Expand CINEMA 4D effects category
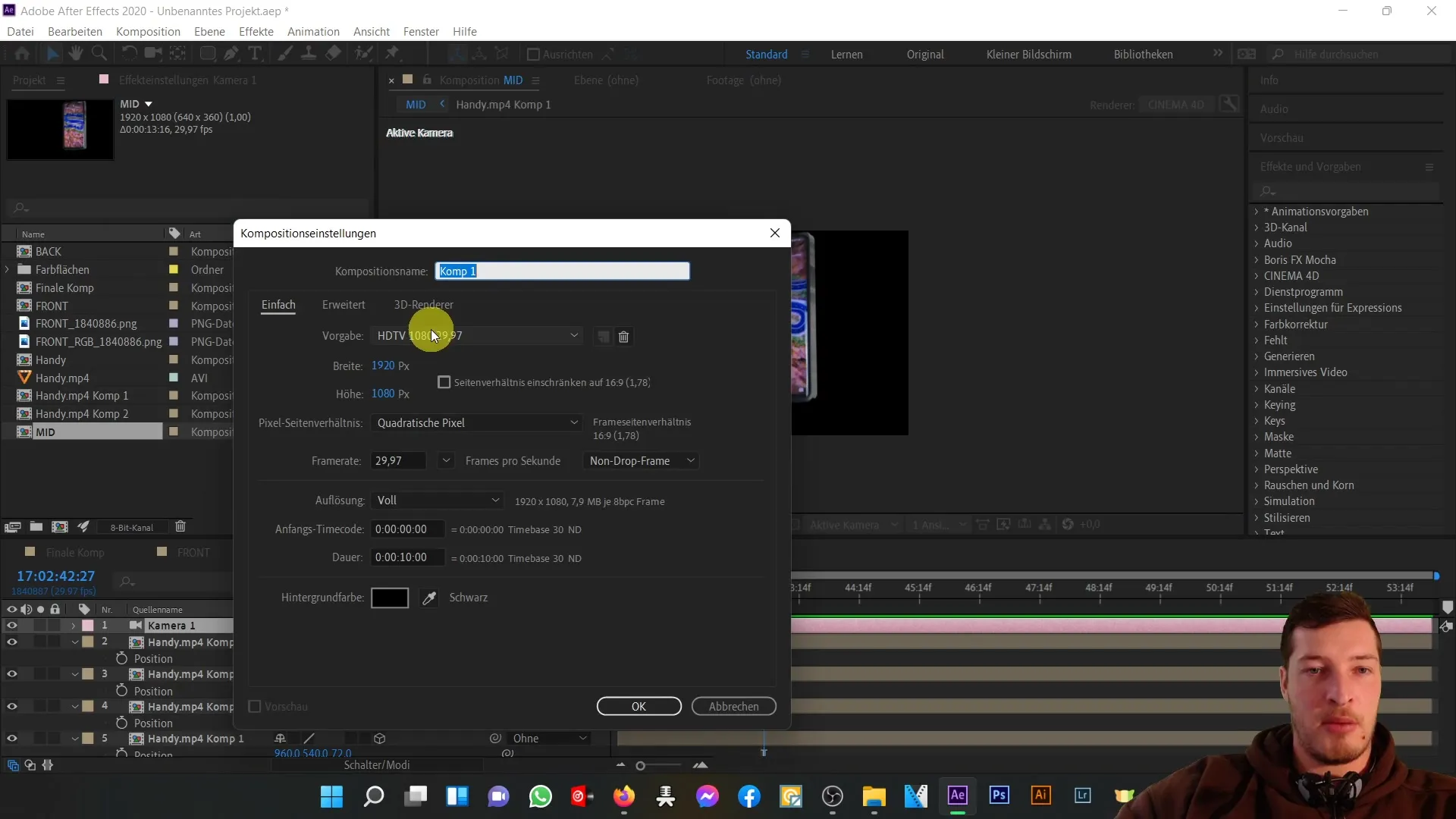This screenshot has width=1456, height=819. coord(1257,276)
